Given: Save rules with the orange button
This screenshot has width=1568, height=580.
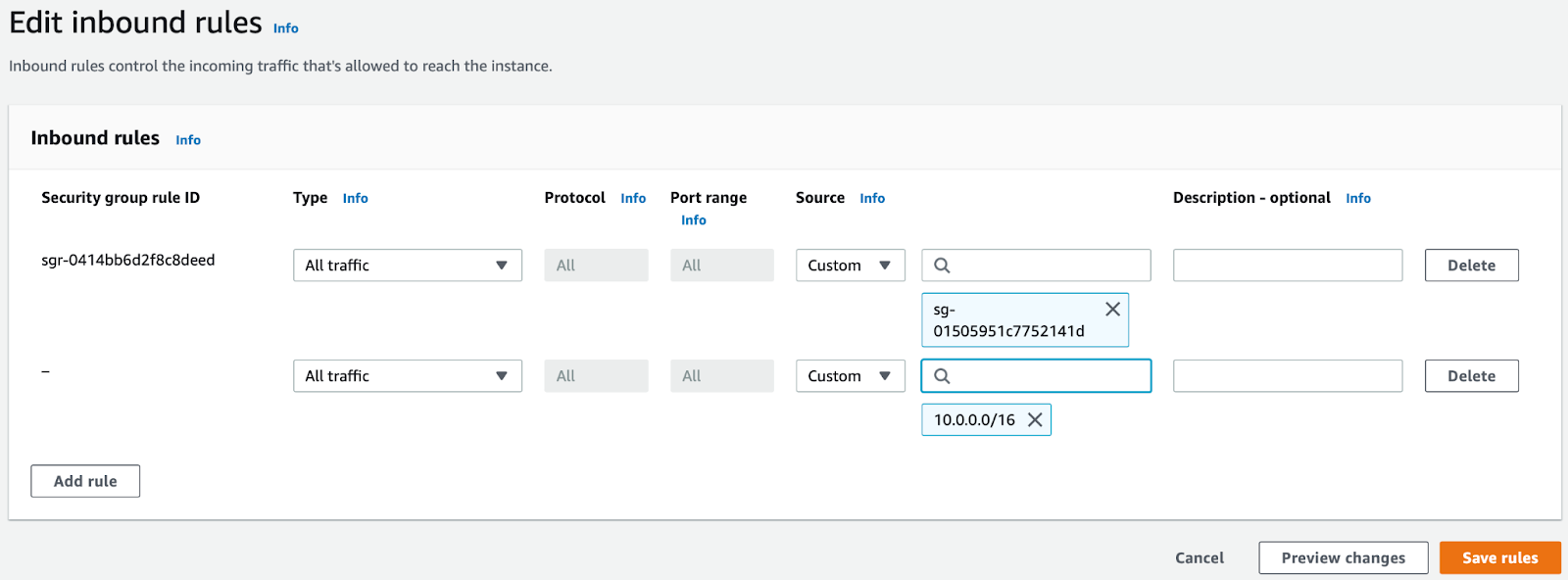Looking at the screenshot, I should (x=1499, y=557).
